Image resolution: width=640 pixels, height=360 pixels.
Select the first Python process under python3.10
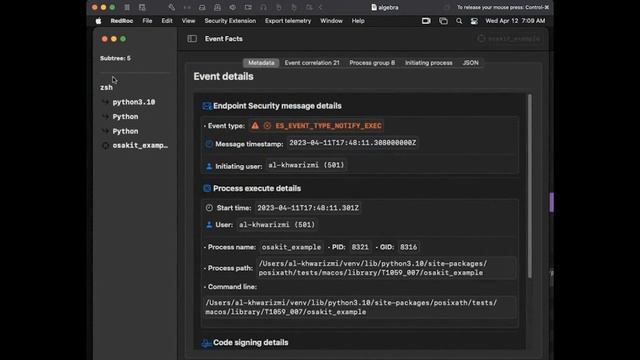coord(125,117)
